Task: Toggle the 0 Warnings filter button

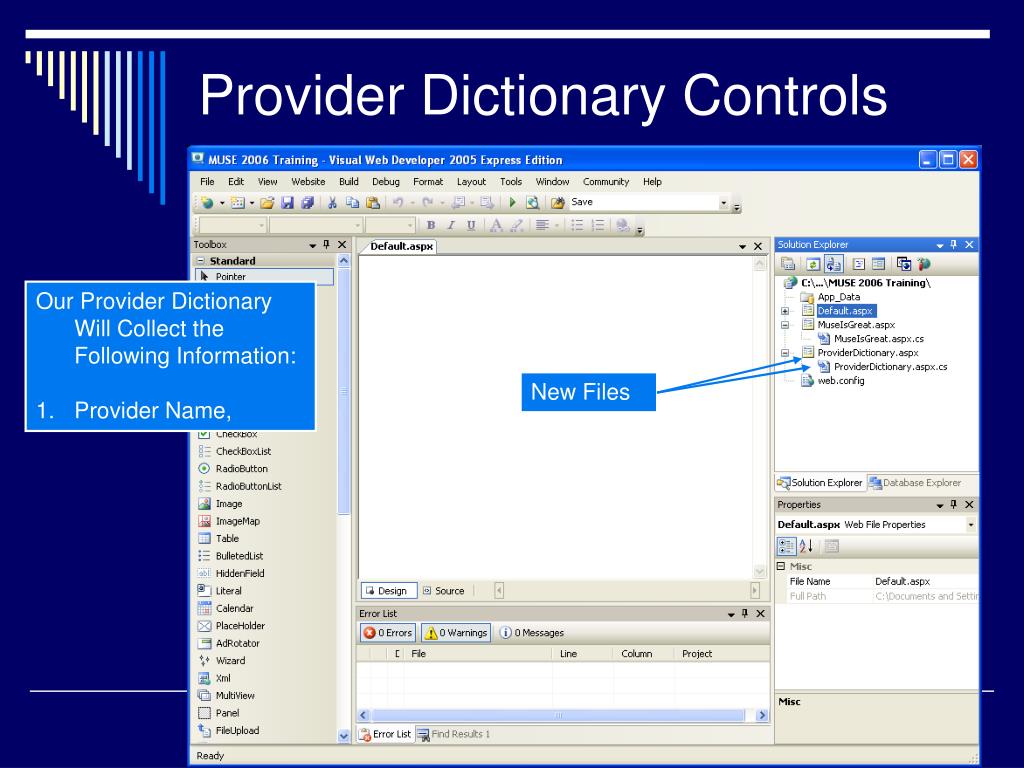Action: 456,632
